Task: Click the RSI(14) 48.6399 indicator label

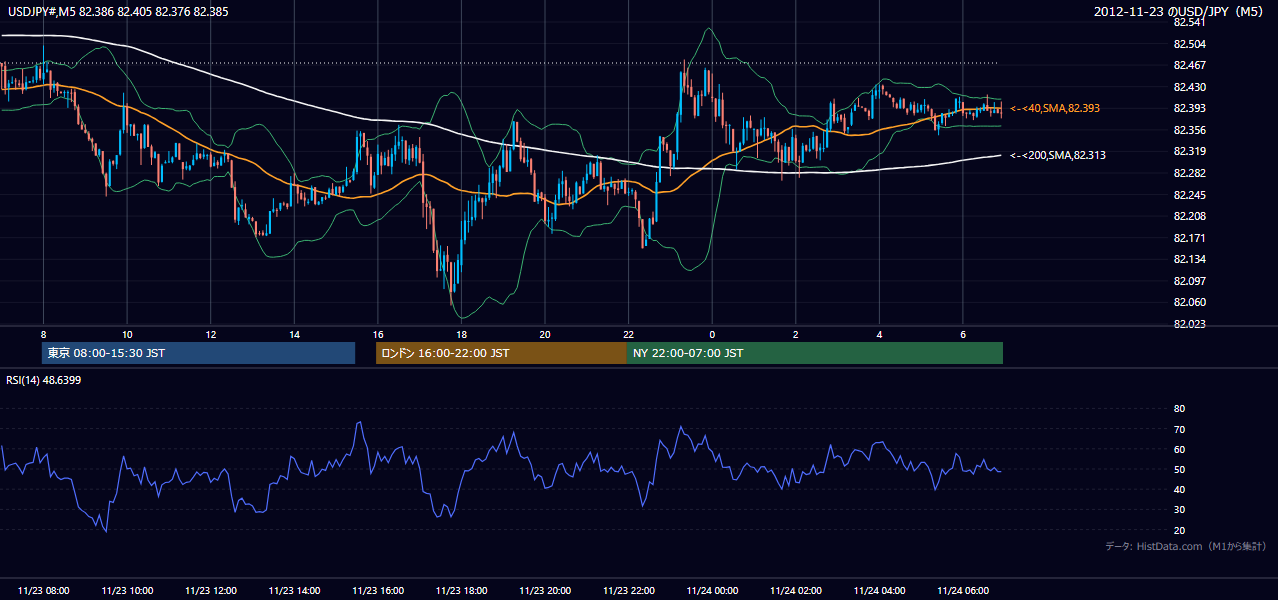Action: 44,380
